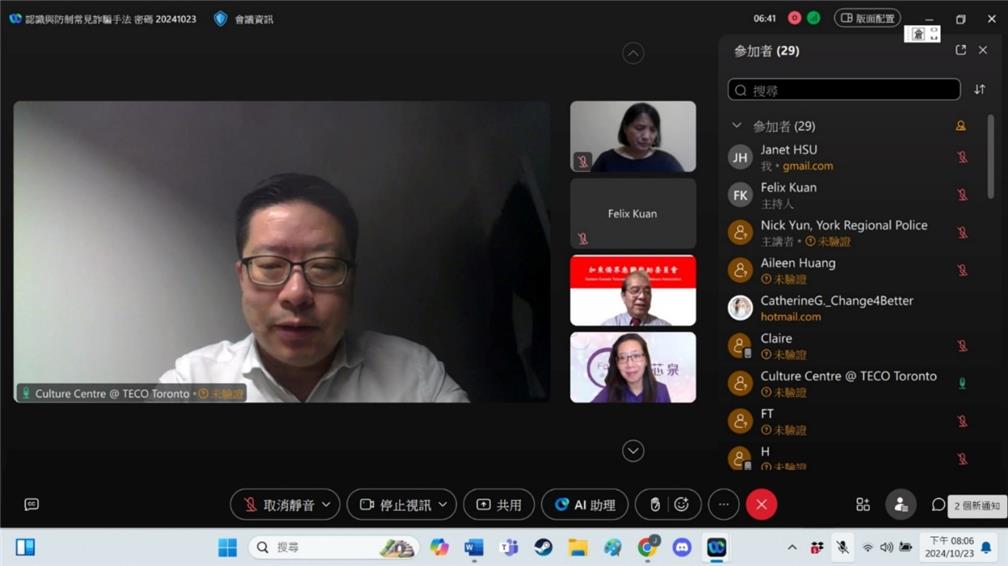Open the more options ellipsis menu

click(723, 505)
